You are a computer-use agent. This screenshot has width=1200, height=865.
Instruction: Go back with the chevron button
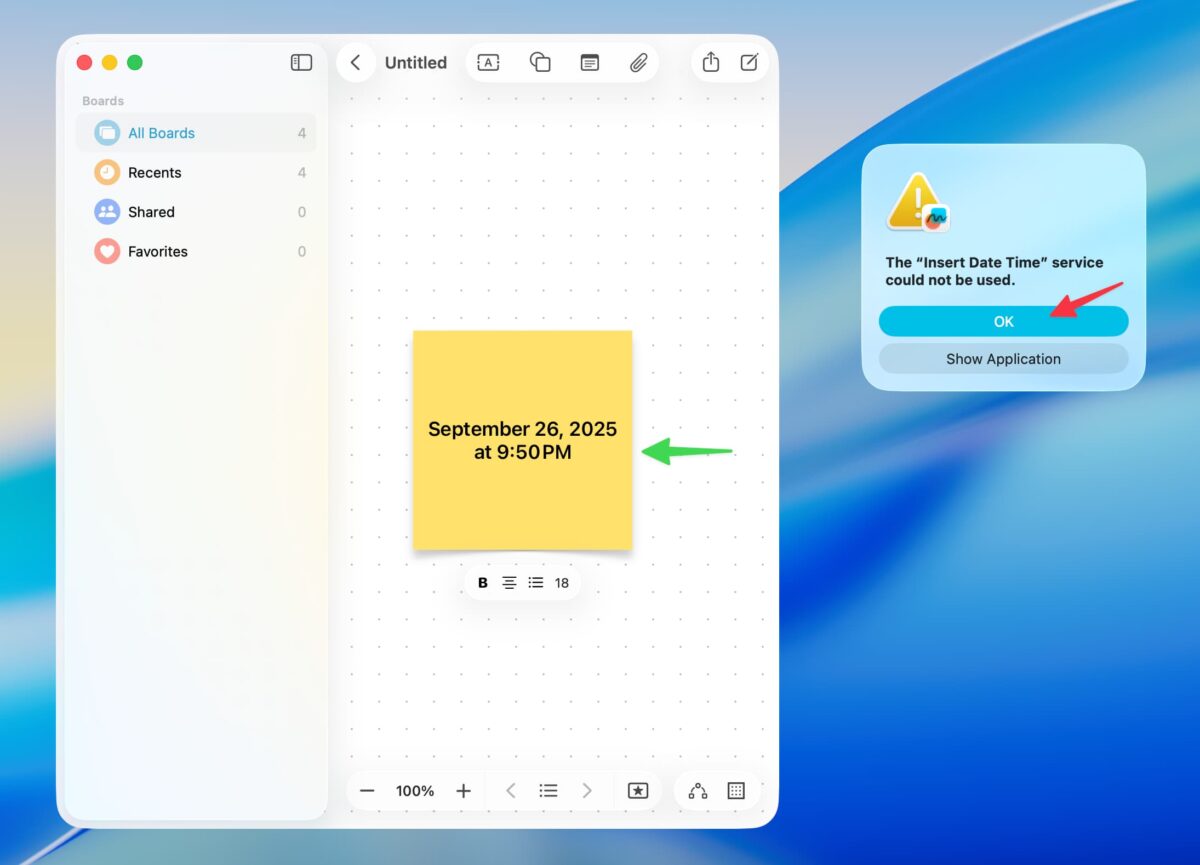(355, 62)
